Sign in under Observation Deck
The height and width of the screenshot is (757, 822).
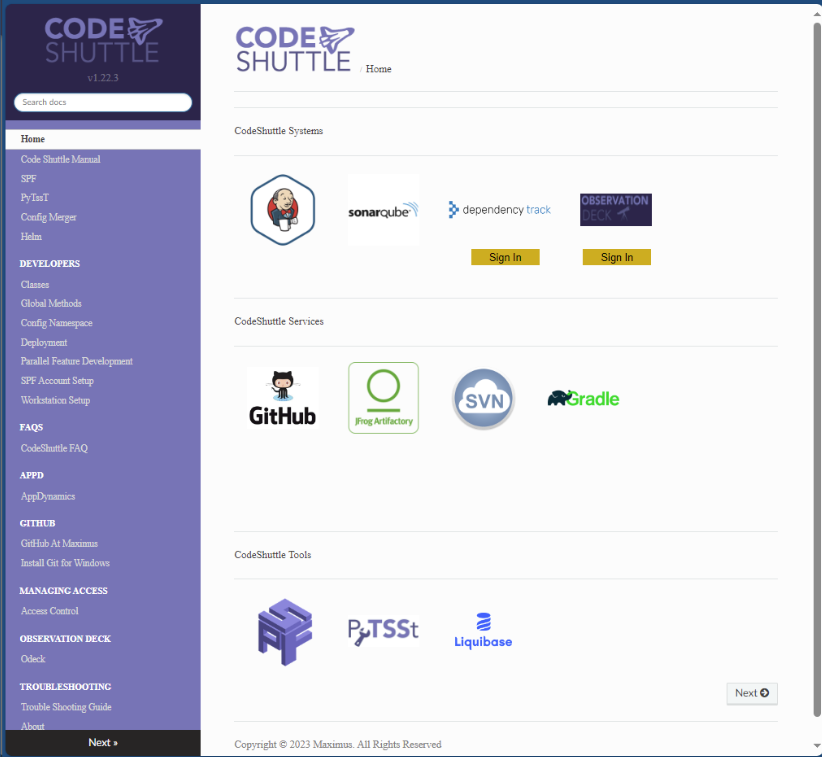pyautogui.click(x=617, y=257)
